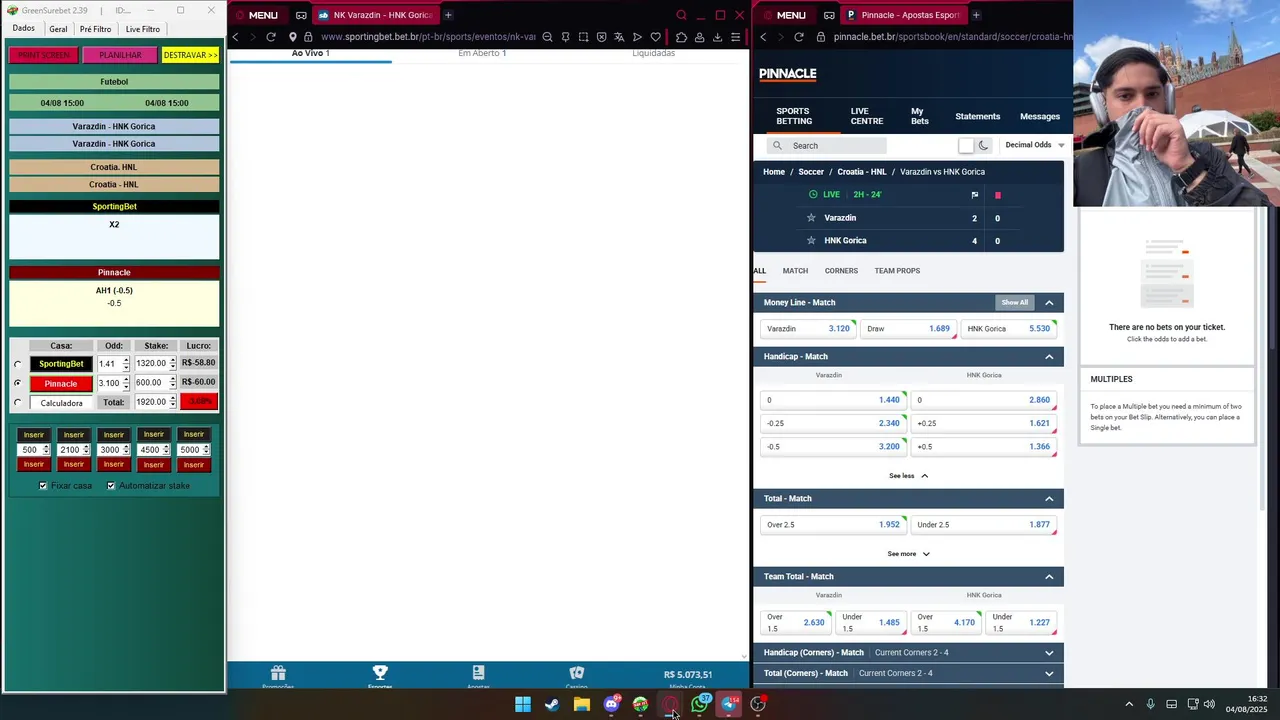Collapse the Team Total - Match section
Image resolution: width=1280 pixels, height=720 pixels.
[x=1049, y=577]
